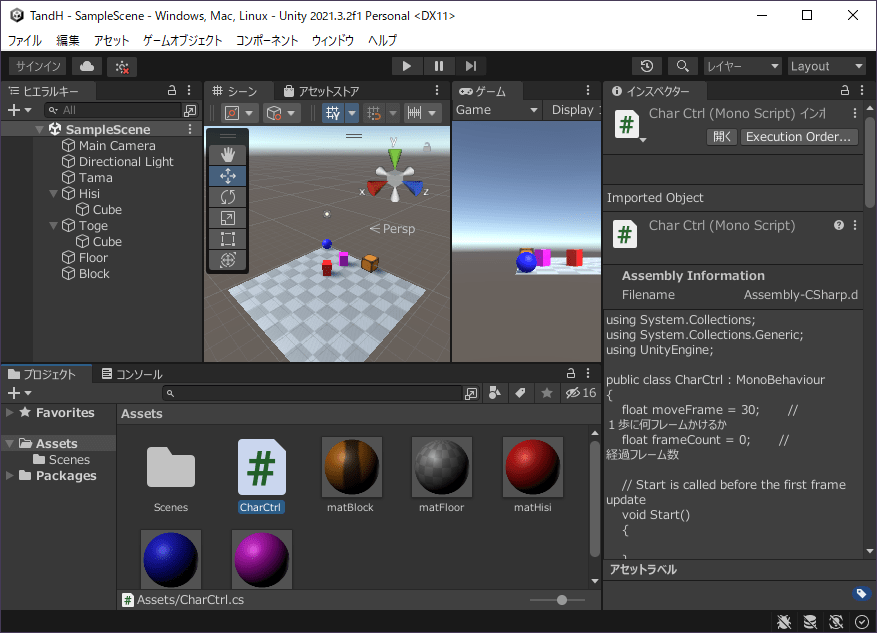Viewport: 877px width, 633px height.
Task: Open Char Ctrl script help icon
Action: point(838,225)
